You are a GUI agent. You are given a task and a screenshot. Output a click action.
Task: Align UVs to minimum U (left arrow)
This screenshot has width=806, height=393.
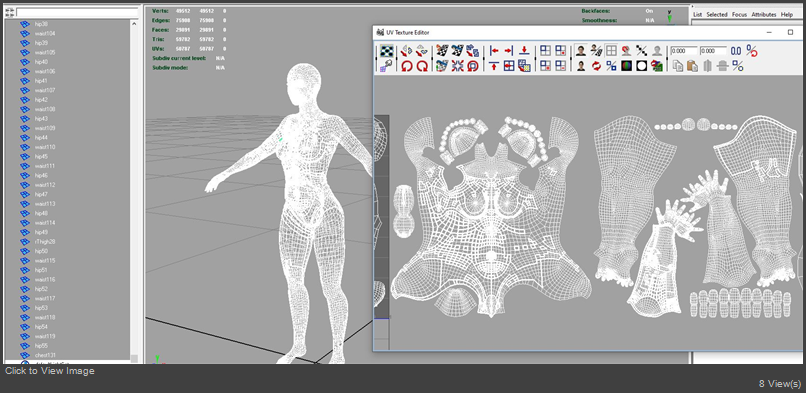coord(494,50)
